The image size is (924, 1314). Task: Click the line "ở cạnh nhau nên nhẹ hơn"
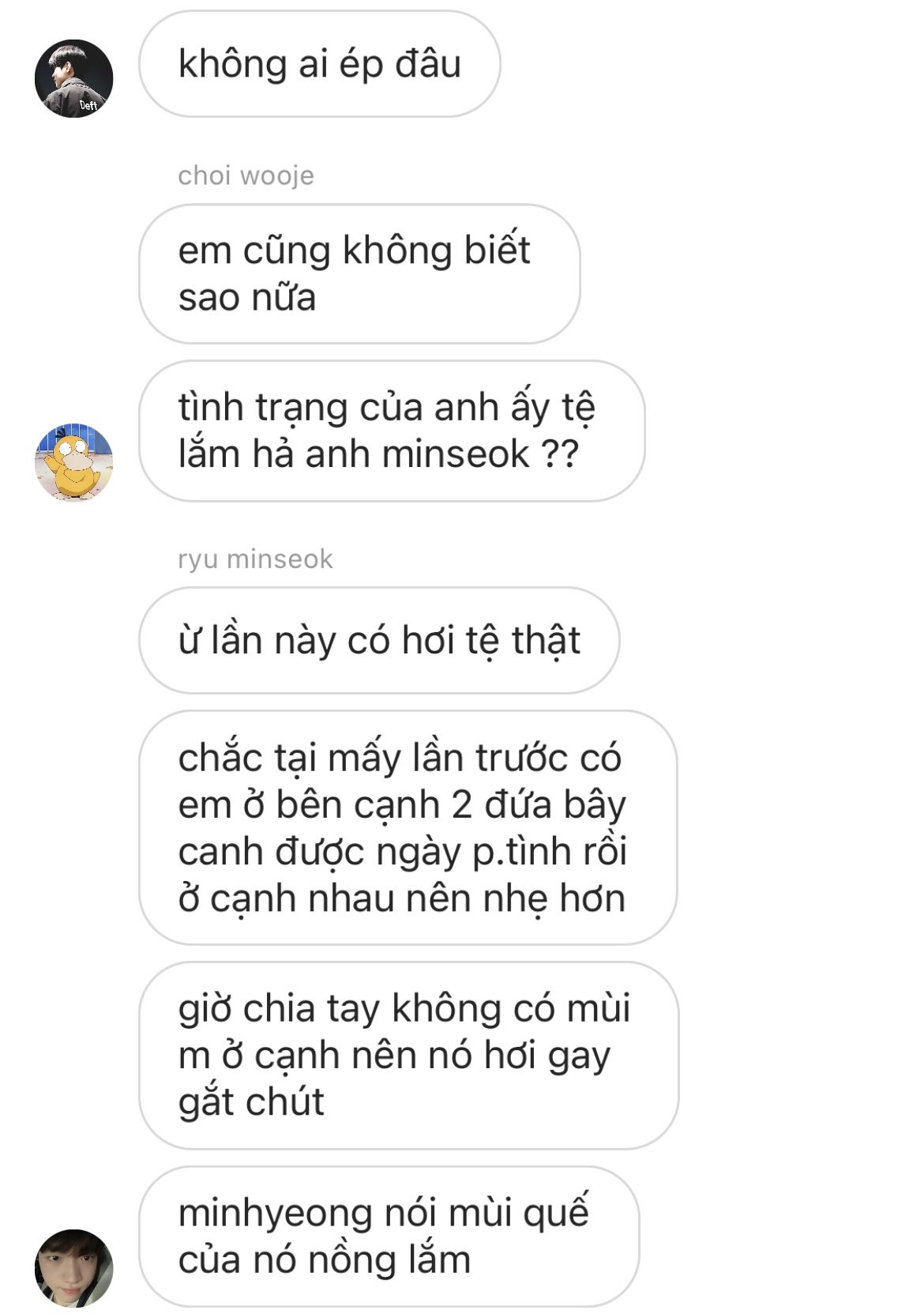tap(402, 898)
